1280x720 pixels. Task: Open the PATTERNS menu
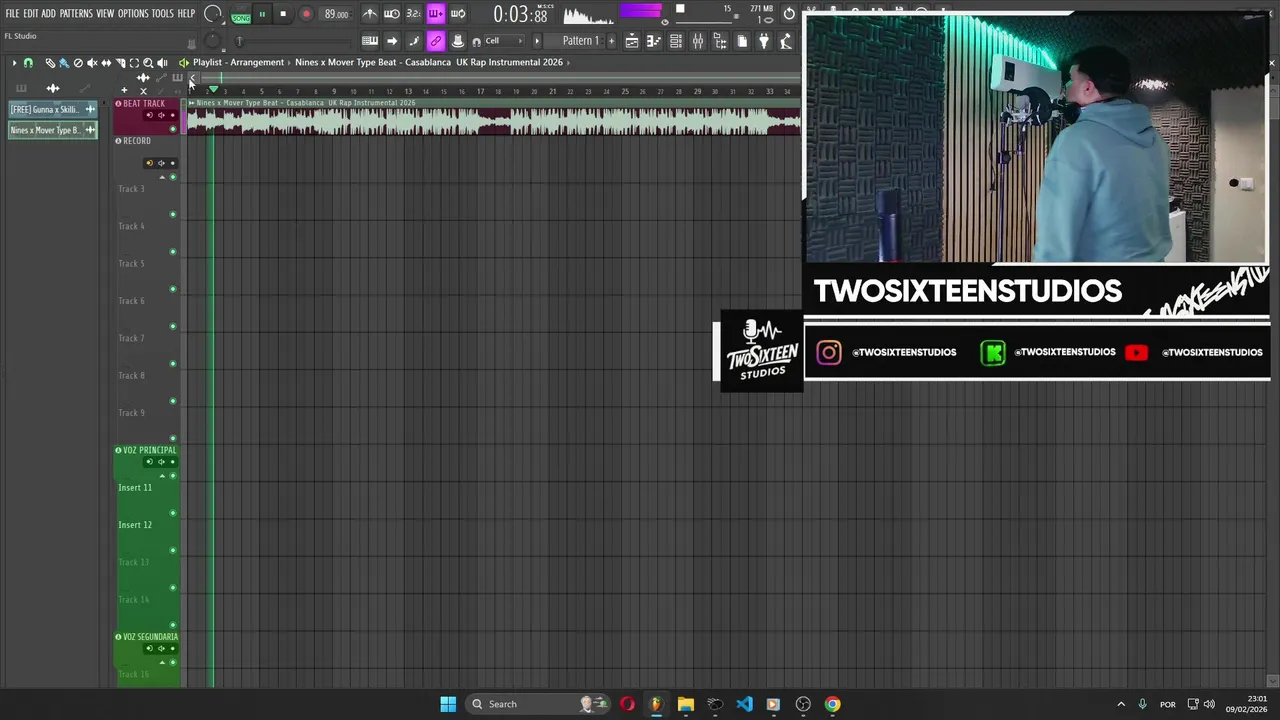pyautogui.click(x=76, y=14)
